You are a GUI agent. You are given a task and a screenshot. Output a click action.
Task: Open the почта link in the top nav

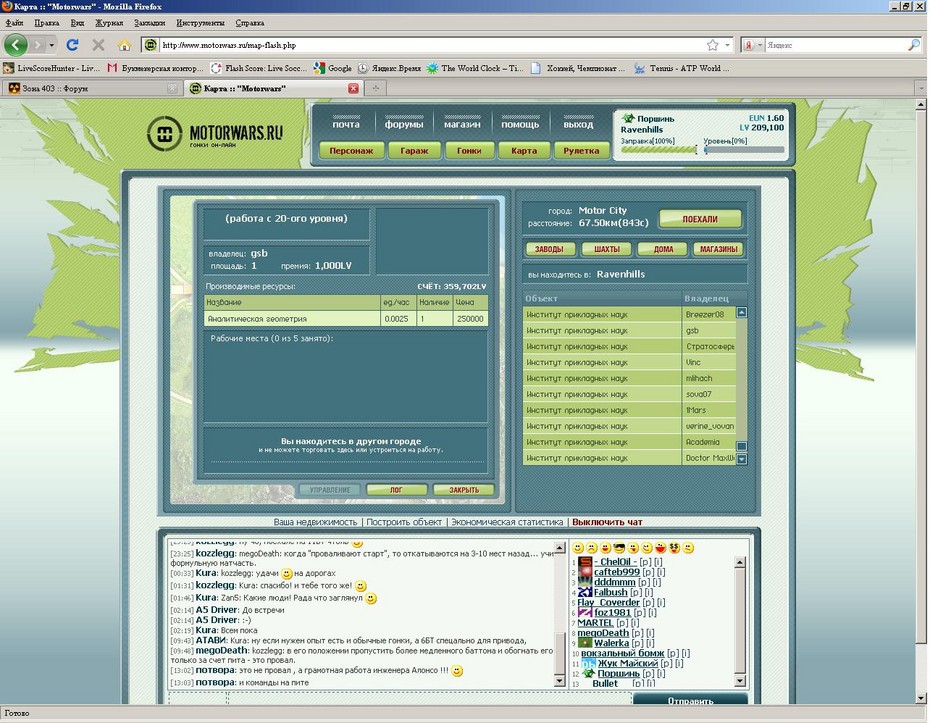tap(346, 124)
